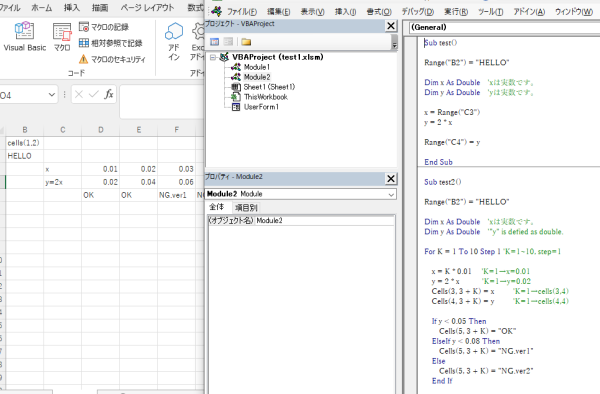Click the Insert Function fx icon

tap(109, 94)
